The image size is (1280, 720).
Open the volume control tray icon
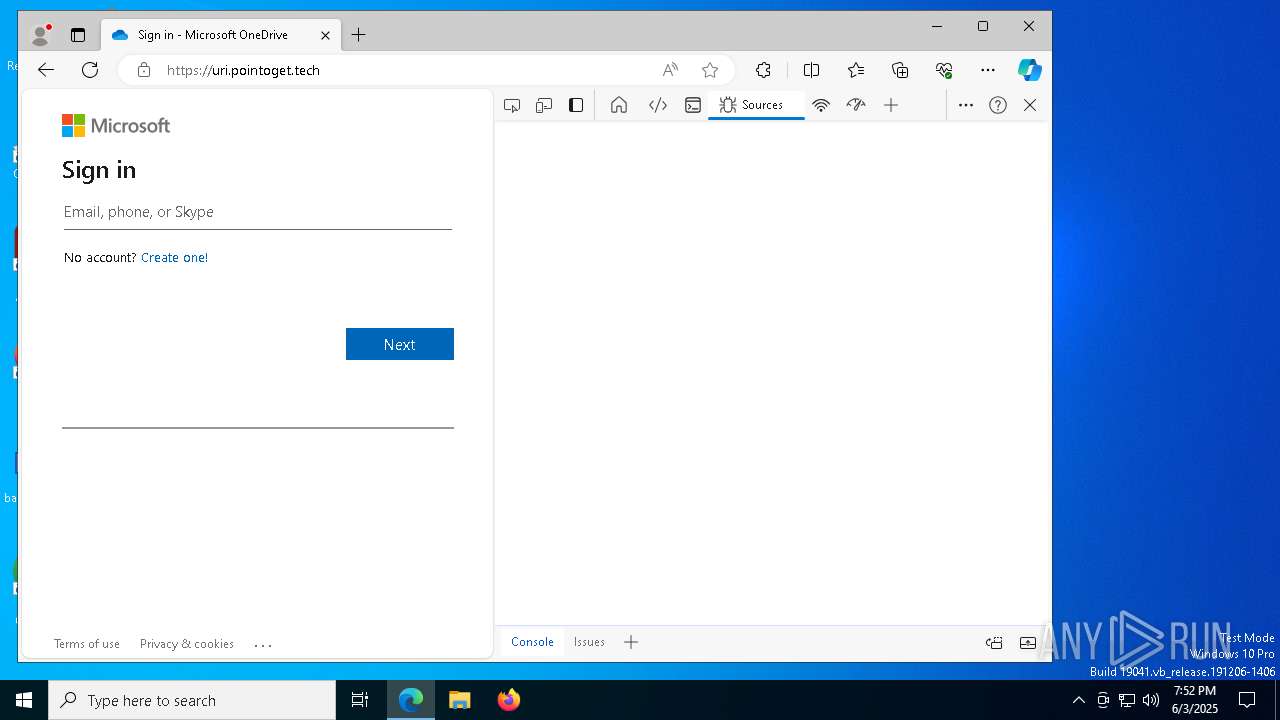tap(1151, 700)
